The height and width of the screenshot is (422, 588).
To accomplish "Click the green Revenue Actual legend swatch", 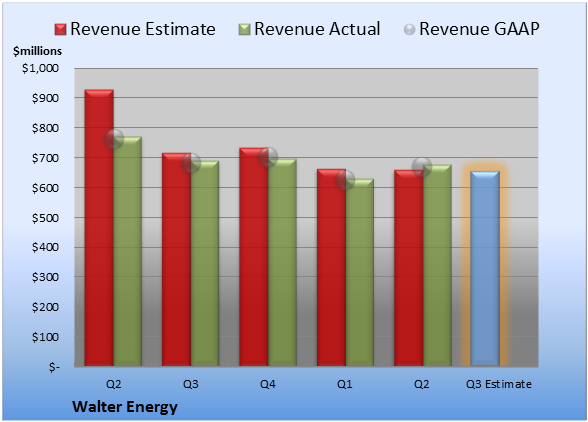I will (244, 30).
